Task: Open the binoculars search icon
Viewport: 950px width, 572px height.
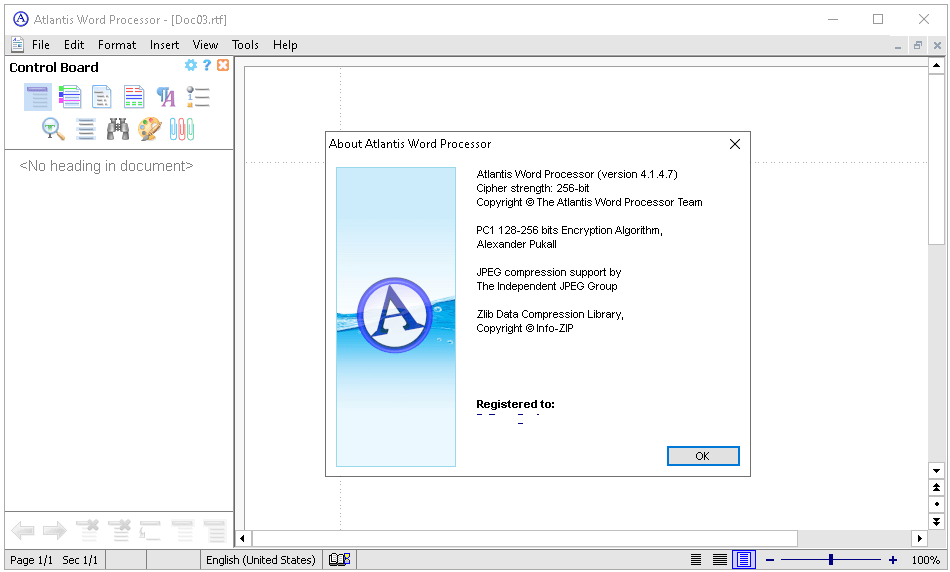Action: coord(118,129)
